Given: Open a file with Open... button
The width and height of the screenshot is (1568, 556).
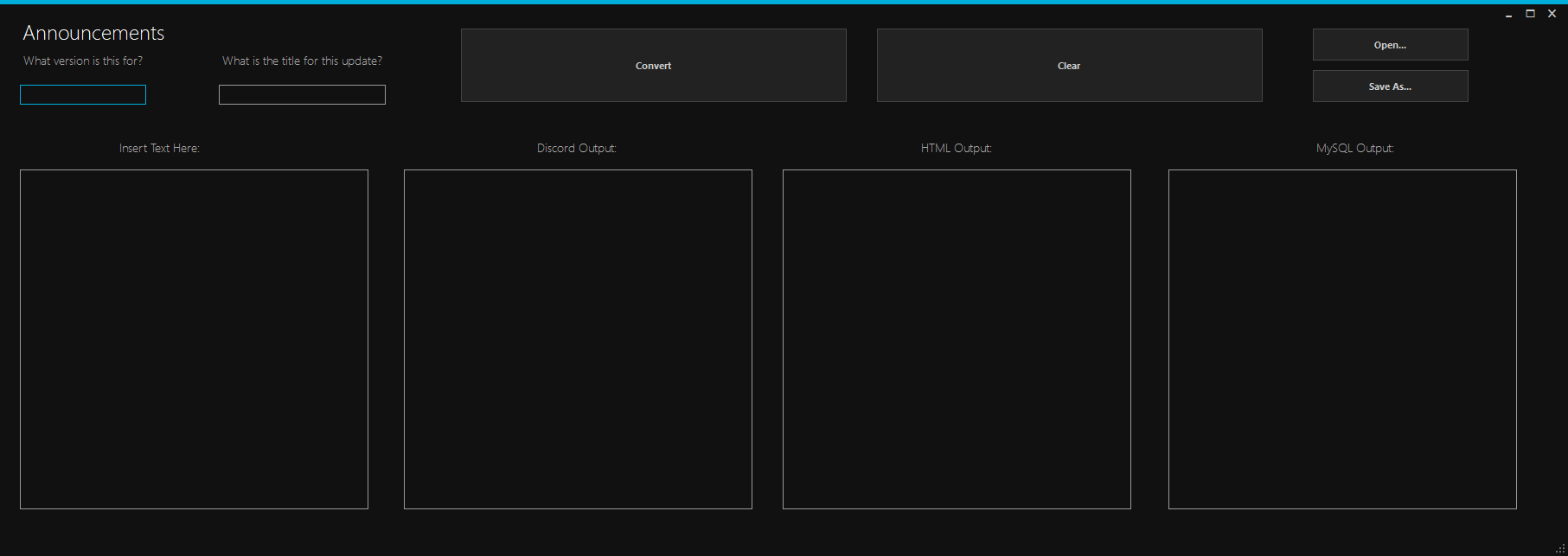Looking at the screenshot, I should (x=1390, y=45).
